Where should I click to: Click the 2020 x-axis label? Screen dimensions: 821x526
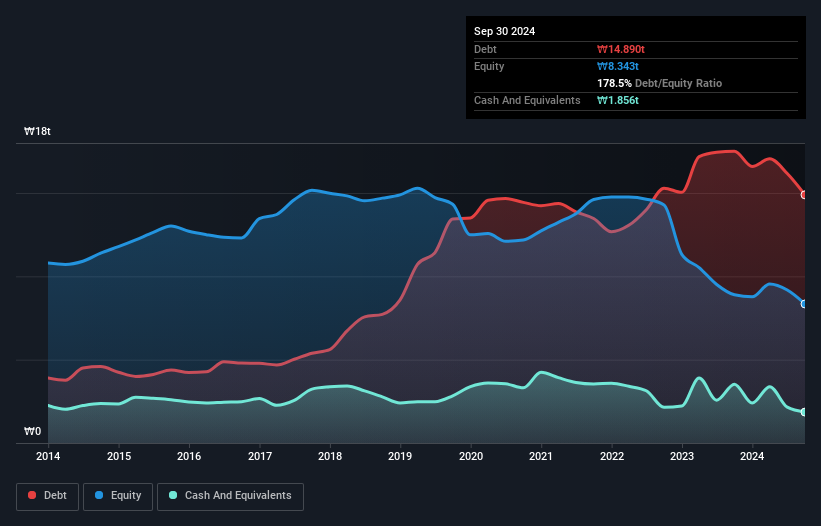(471, 456)
